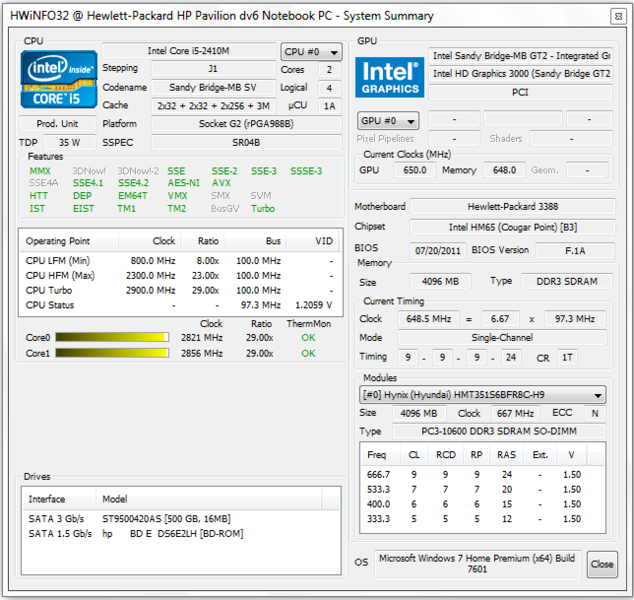Click the 333.3 frequency timing row
The image size is (634, 600).
click(482, 519)
